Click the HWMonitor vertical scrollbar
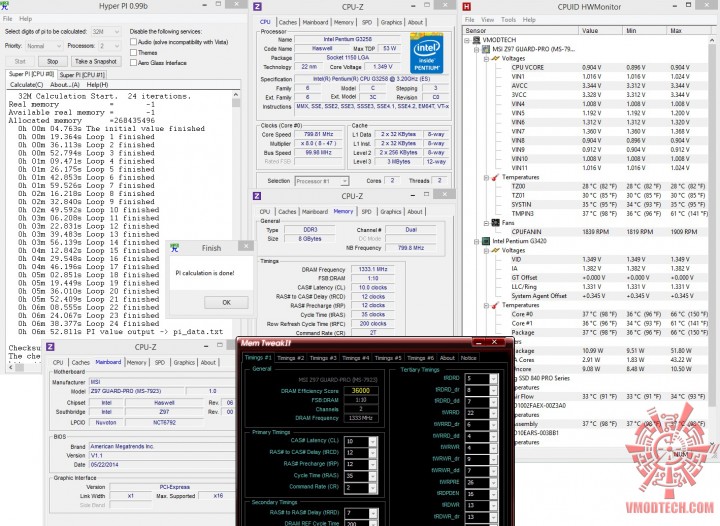Viewport: 720px width, 526px height. (x=712, y=243)
